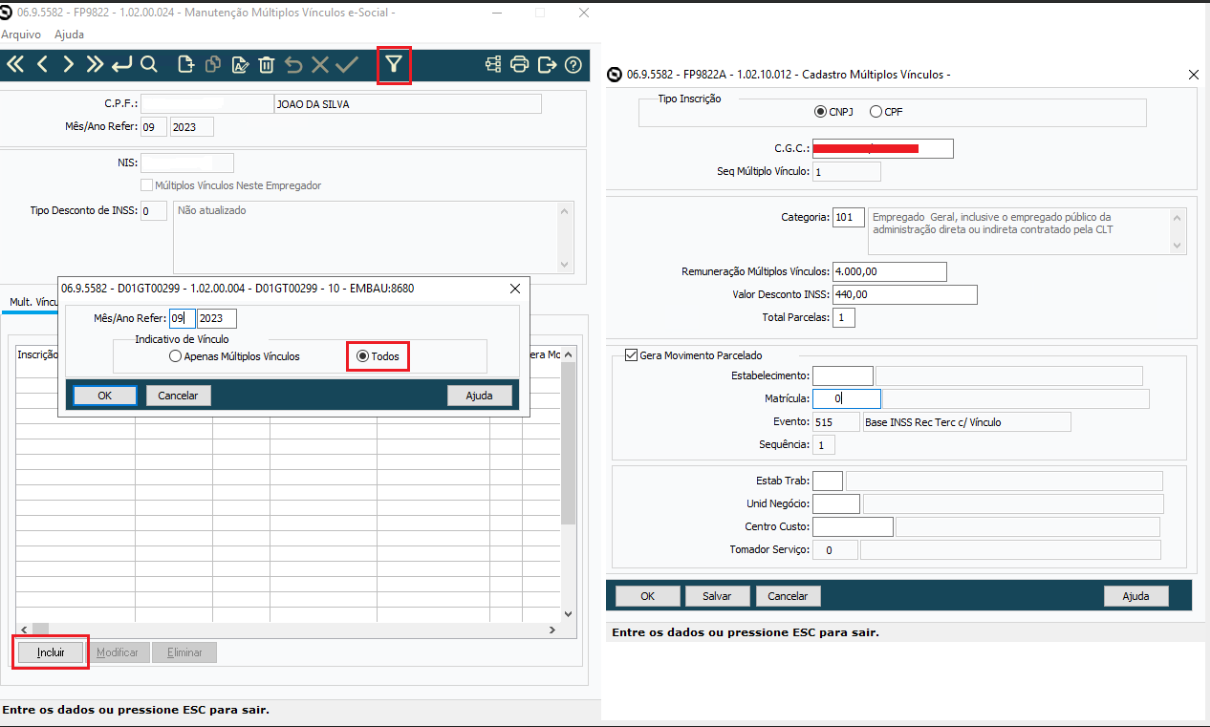
Task: Click the Estabelecimento code field
Action: (x=842, y=376)
